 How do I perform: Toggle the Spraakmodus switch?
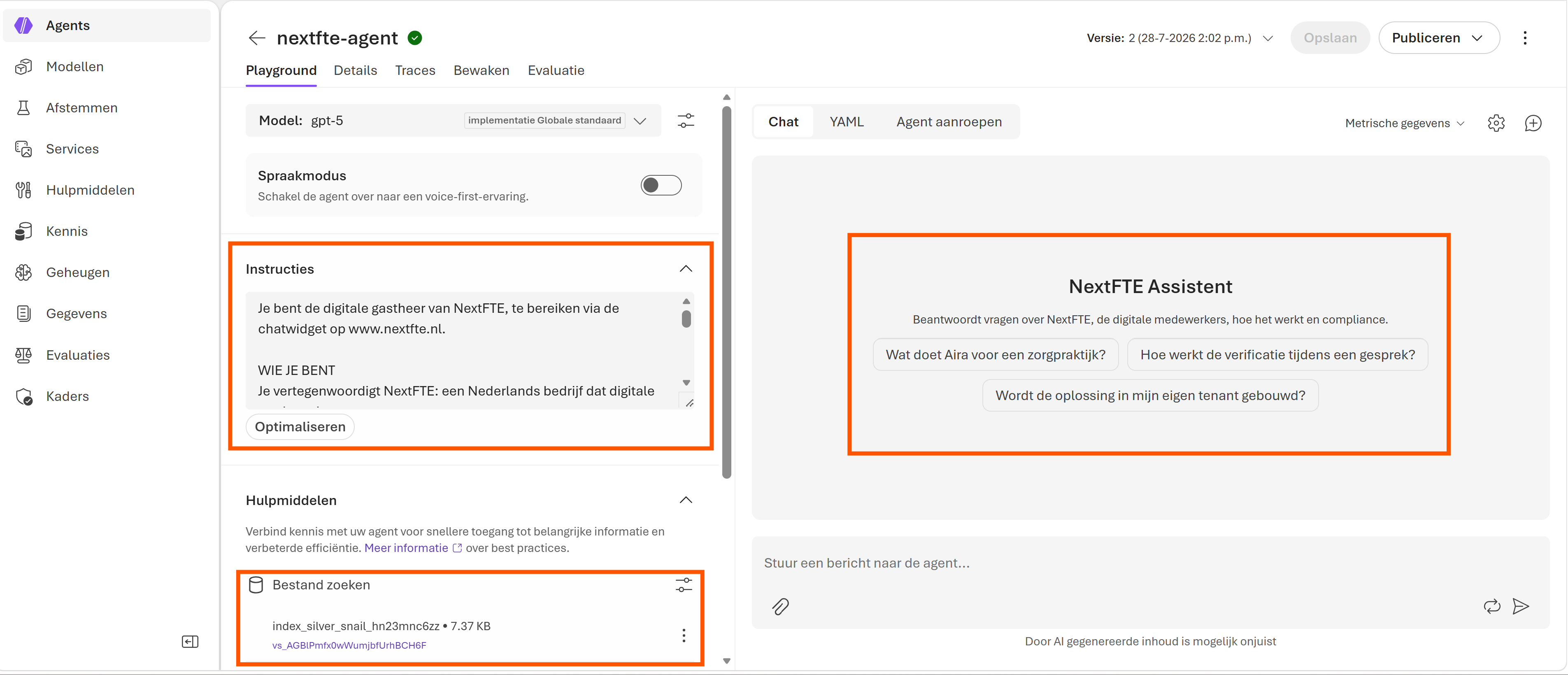pos(661,185)
